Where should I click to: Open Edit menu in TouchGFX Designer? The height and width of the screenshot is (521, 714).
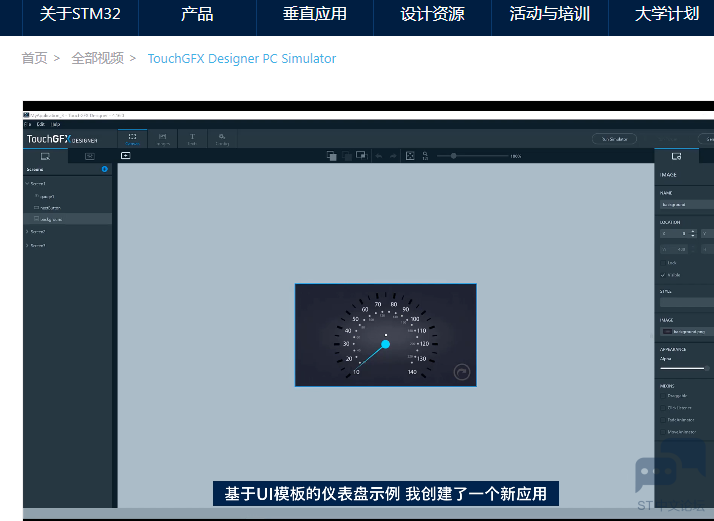[x=41, y=124]
